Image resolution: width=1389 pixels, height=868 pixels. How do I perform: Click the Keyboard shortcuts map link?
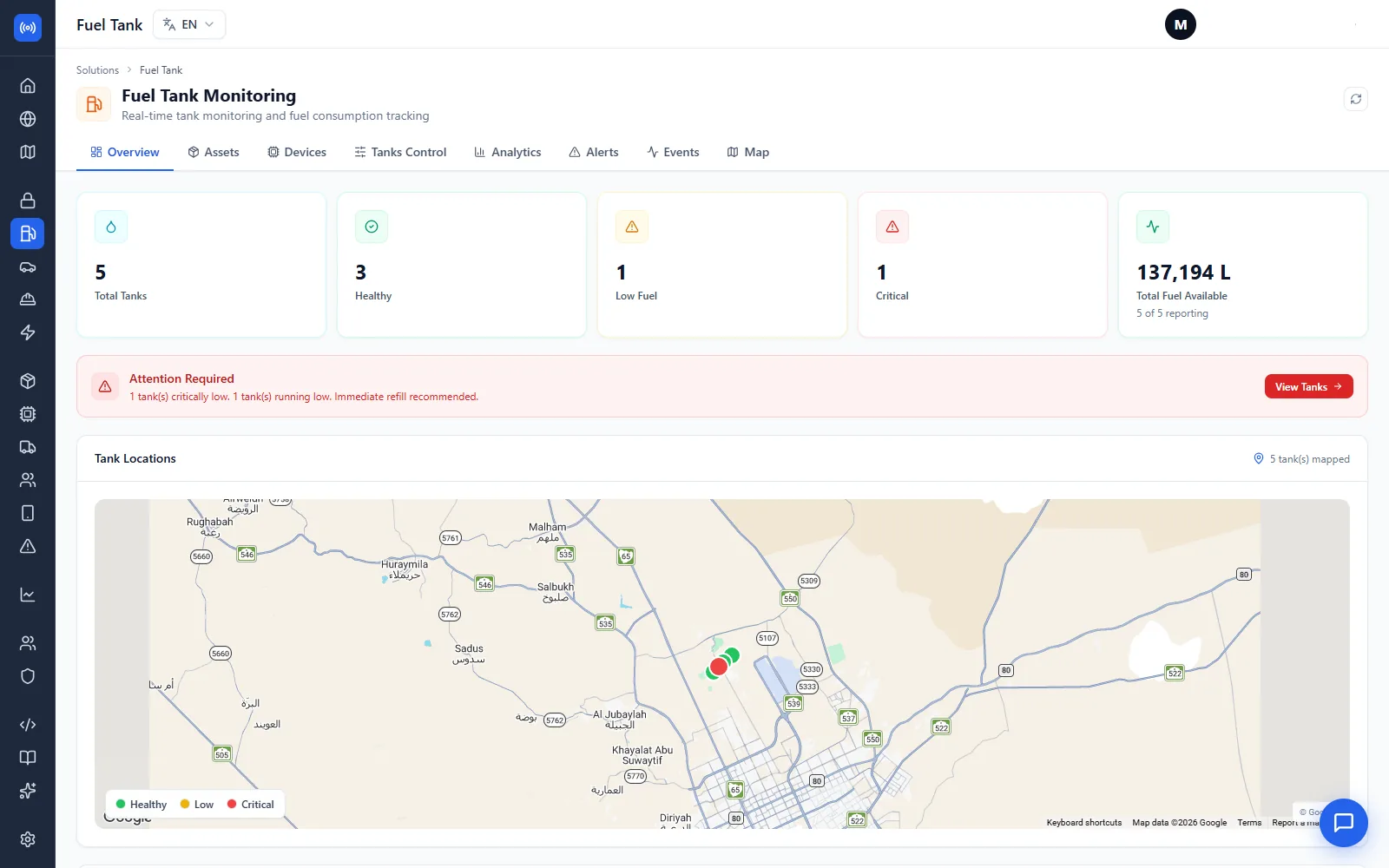pyautogui.click(x=1084, y=823)
